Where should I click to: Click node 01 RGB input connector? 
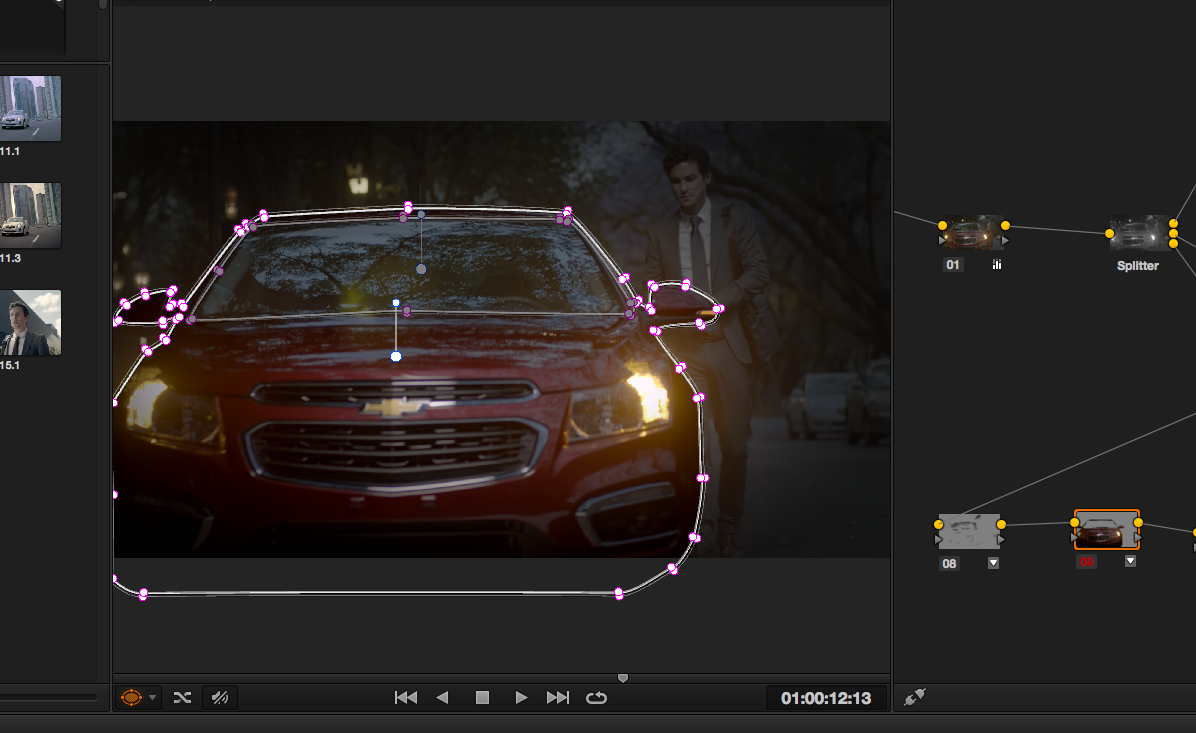click(x=943, y=225)
